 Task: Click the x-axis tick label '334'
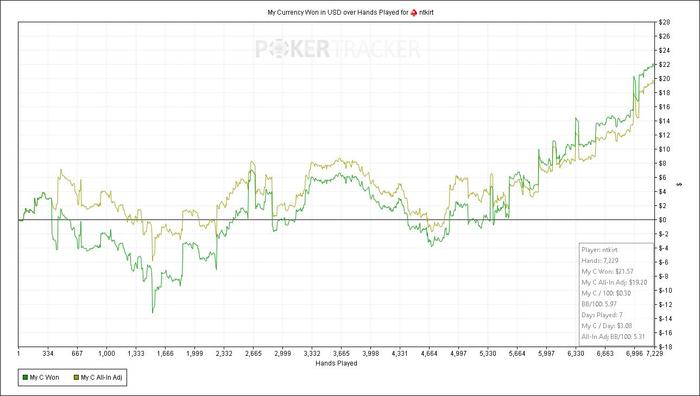click(x=48, y=354)
